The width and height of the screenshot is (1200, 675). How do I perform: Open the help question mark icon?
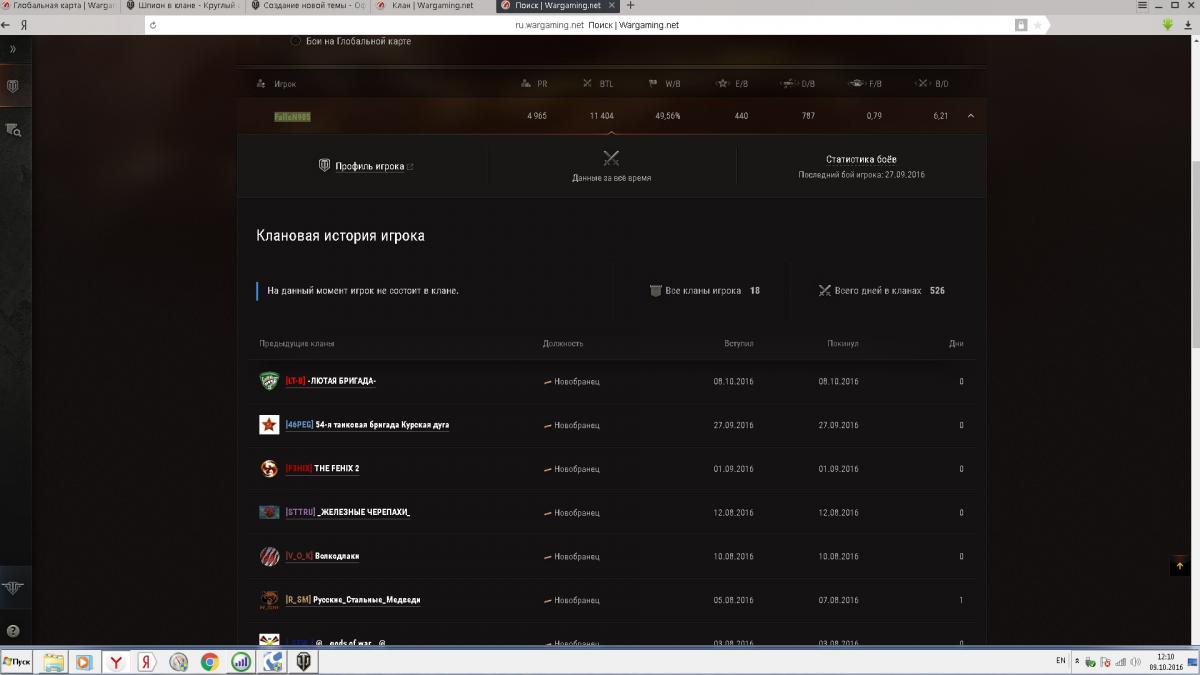click(13, 631)
